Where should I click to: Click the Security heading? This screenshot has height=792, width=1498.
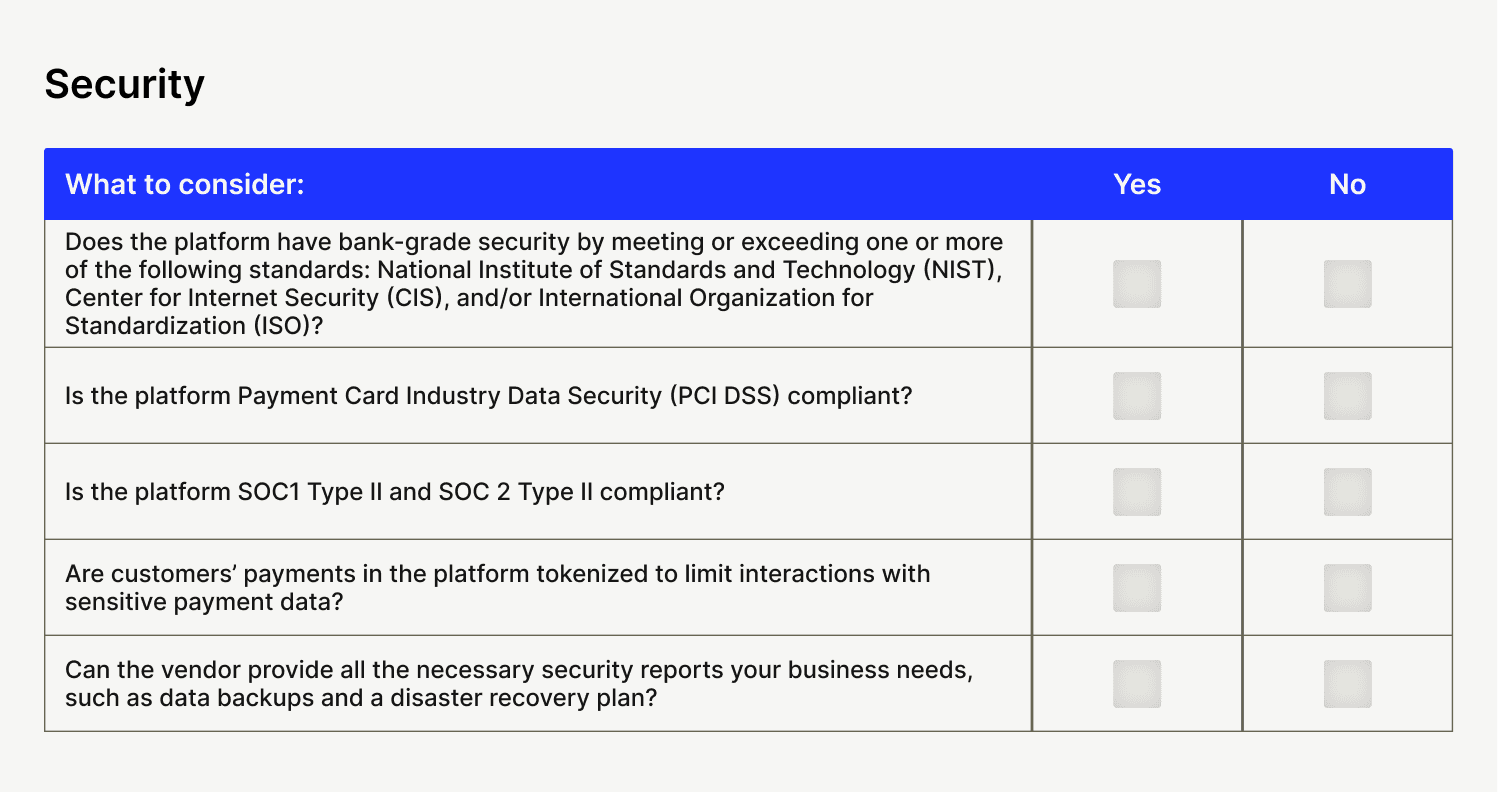tap(124, 84)
